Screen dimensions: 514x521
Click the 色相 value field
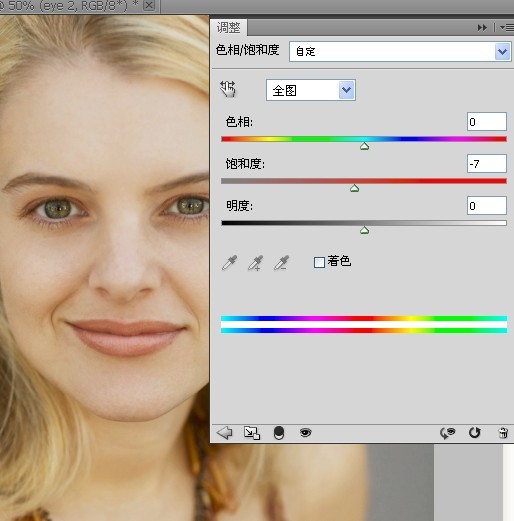(x=487, y=122)
